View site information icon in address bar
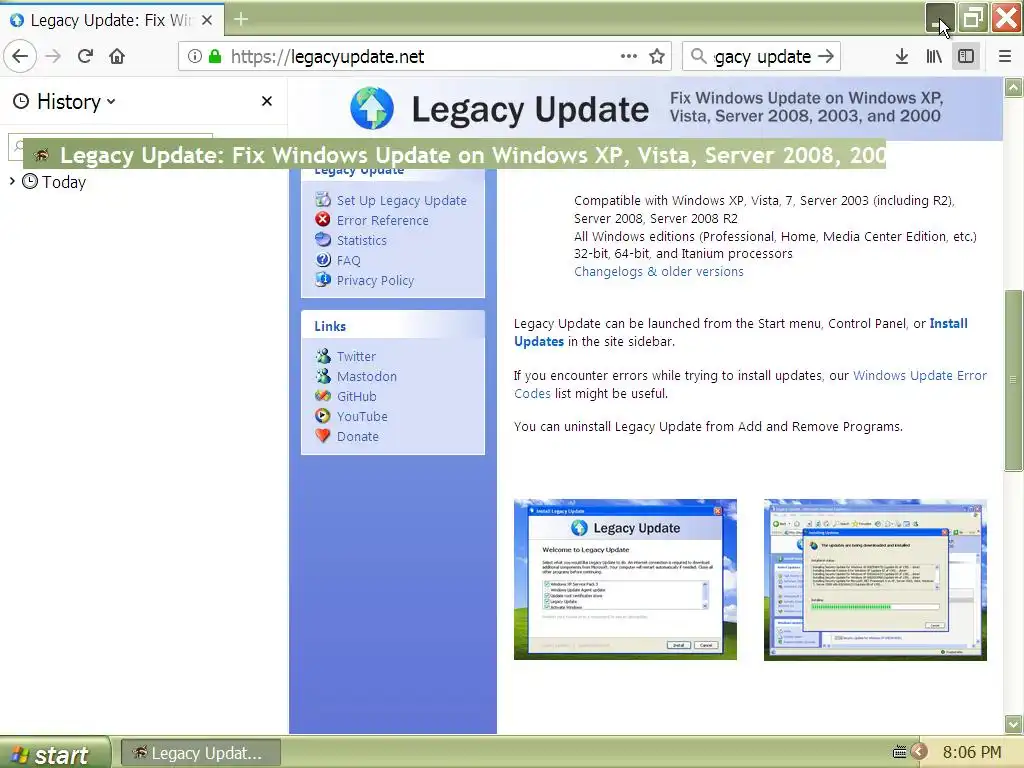The image size is (1024, 768). pyautogui.click(x=195, y=56)
